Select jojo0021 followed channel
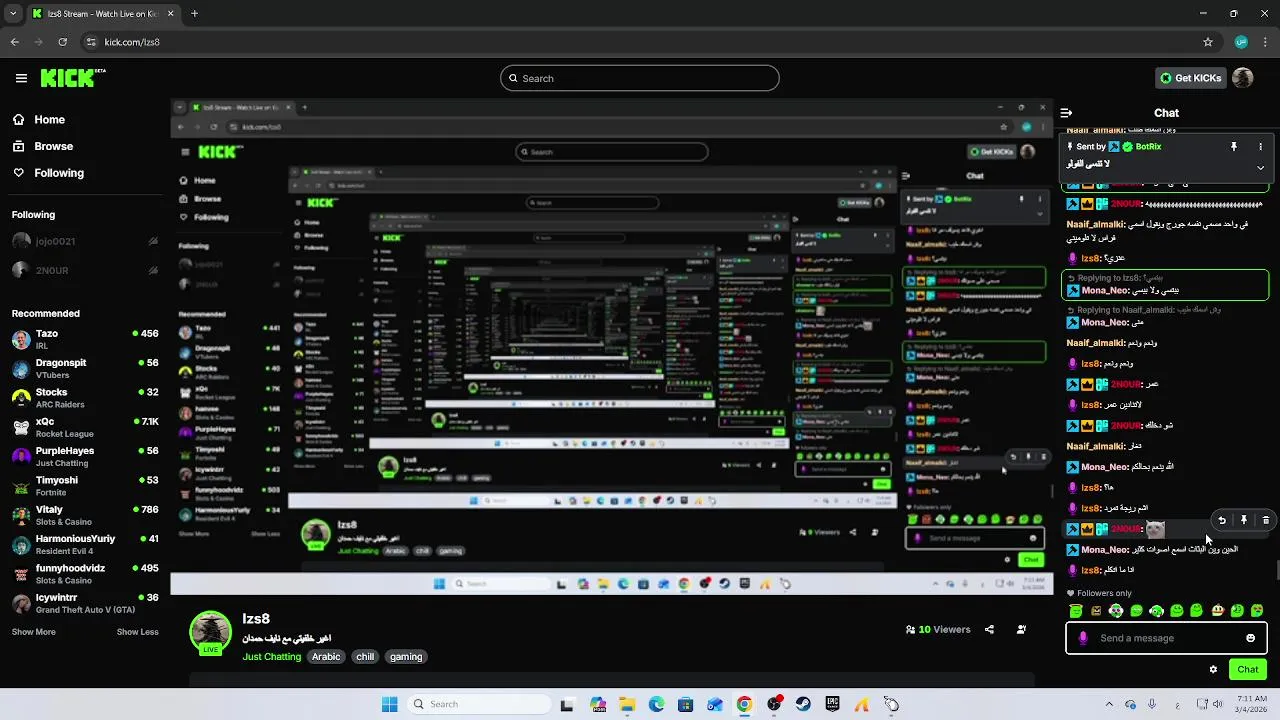This screenshot has height=720, width=1280. coord(85,241)
